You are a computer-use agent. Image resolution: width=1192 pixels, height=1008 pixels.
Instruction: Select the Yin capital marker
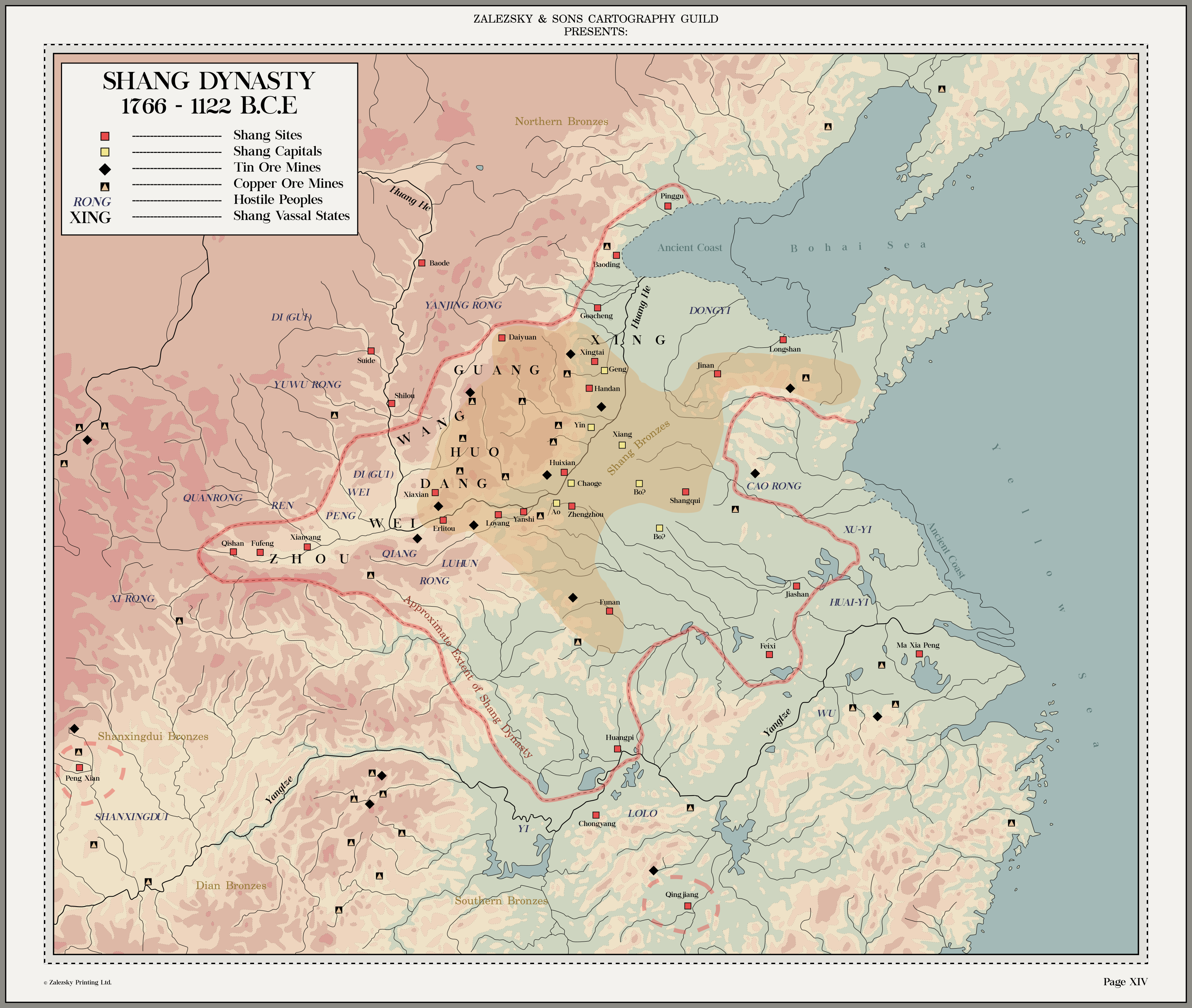pos(591,427)
